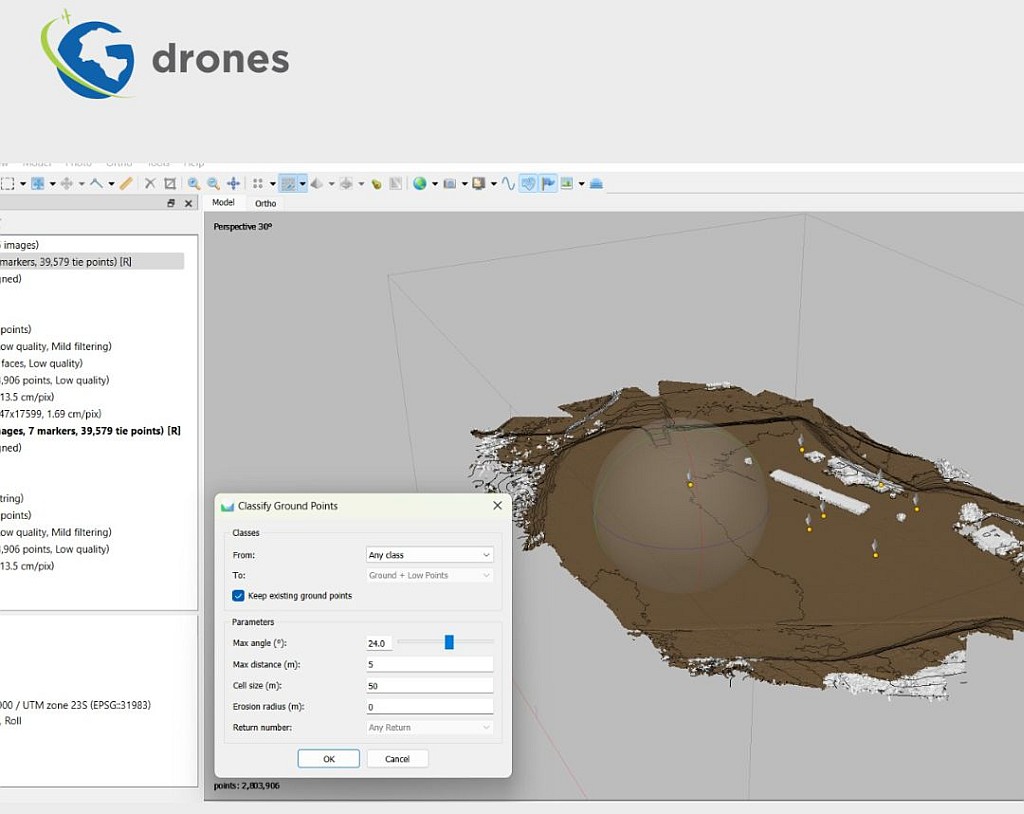Click the OK button
The width and height of the screenshot is (1024, 814).
tap(328, 758)
